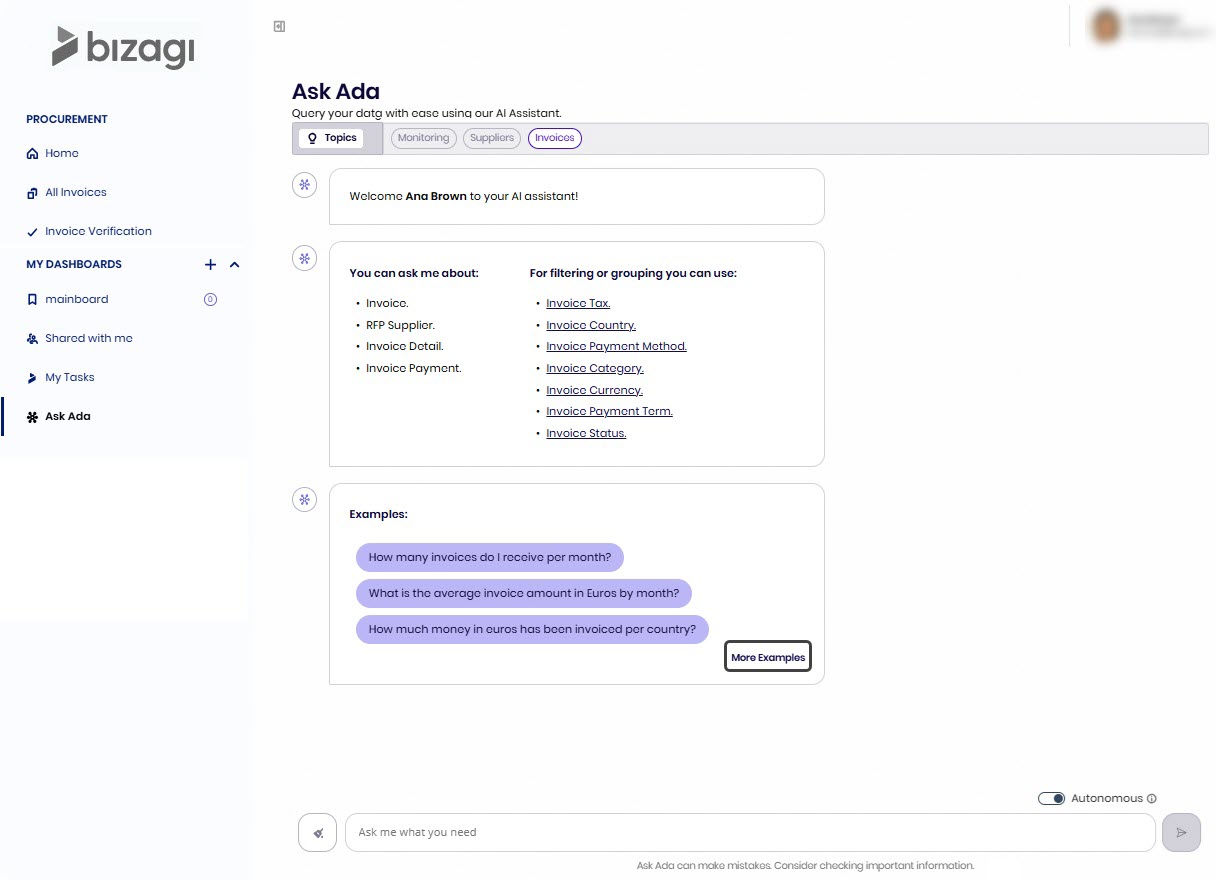1216x880 pixels.
Task: Select the Invoices topic chip
Action: point(554,138)
